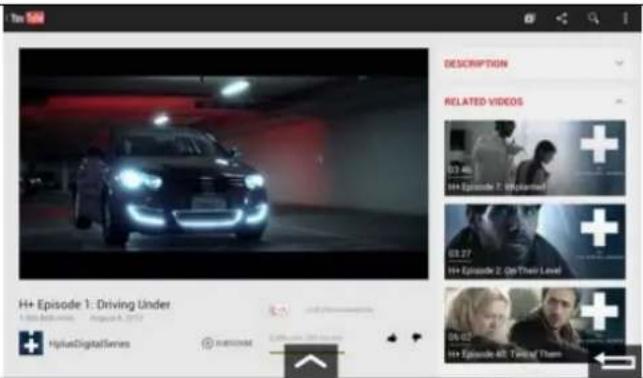The image size is (643, 378).
Task: Open the HplusDigitalSeries channel avatar
Action: (x=31, y=343)
